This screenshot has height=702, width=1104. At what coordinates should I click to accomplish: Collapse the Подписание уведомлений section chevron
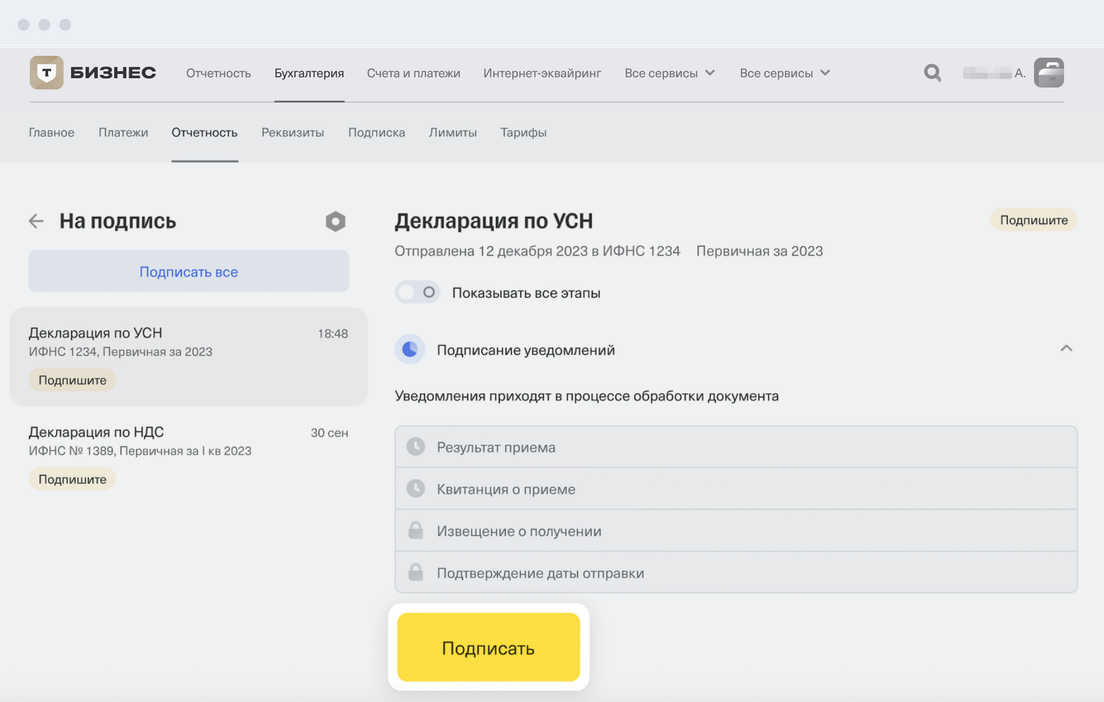coord(1066,349)
